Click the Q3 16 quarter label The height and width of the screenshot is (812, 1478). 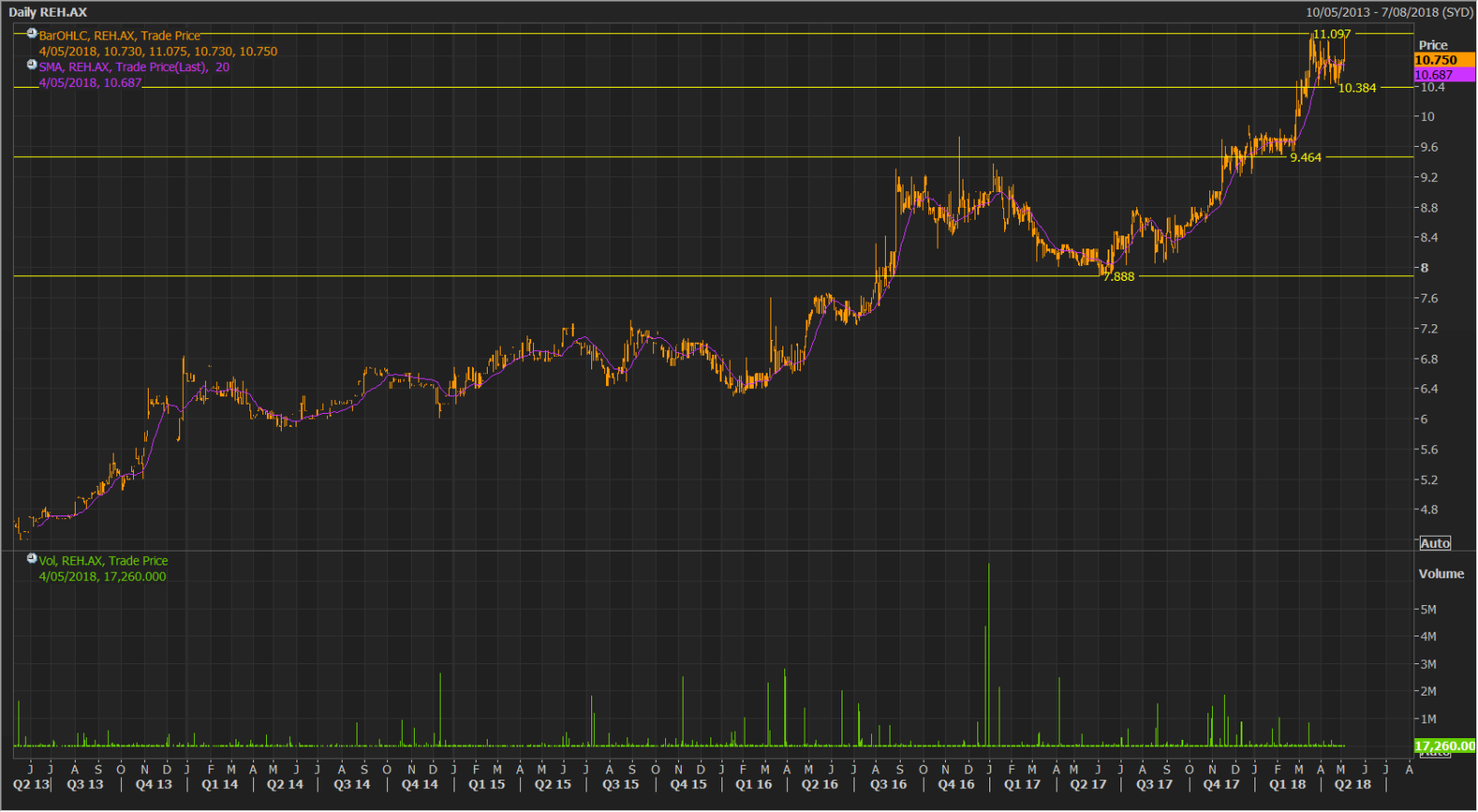pos(889,784)
